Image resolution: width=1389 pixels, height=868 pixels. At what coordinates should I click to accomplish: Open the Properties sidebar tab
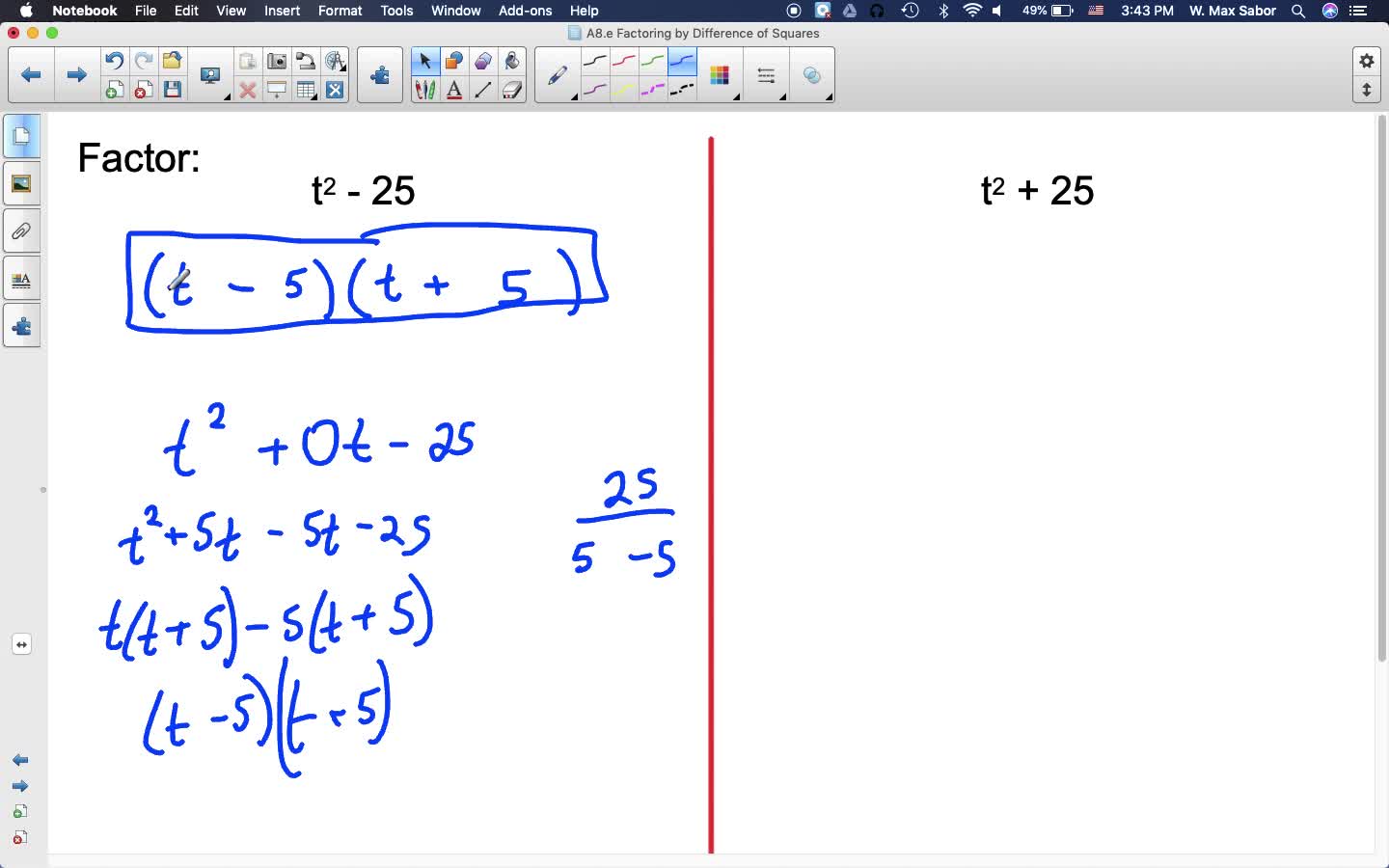point(21,280)
